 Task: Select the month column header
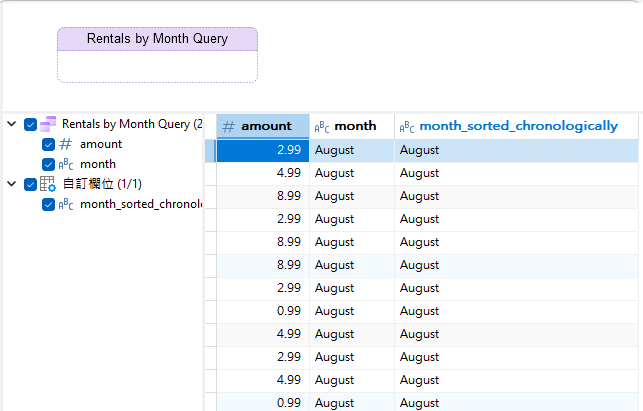tap(352, 126)
